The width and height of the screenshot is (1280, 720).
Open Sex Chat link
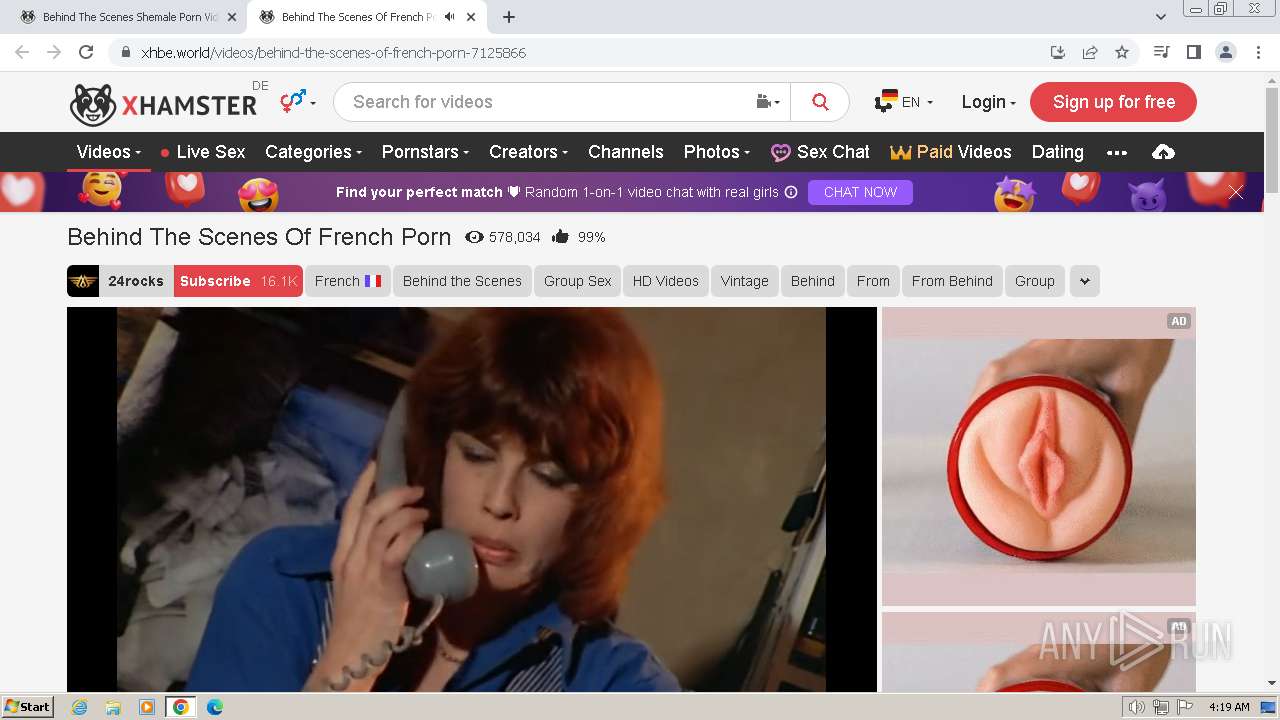tap(820, 152)
